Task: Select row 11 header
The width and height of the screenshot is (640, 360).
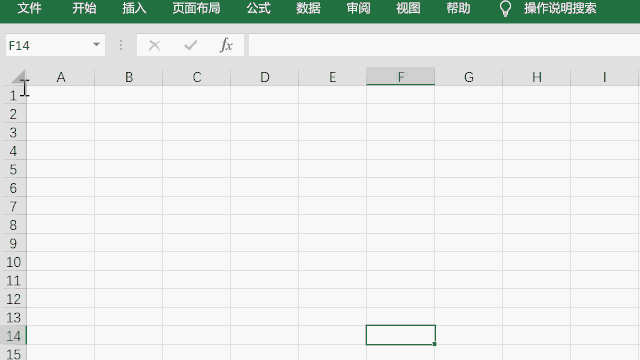Action: pos(13,280)
